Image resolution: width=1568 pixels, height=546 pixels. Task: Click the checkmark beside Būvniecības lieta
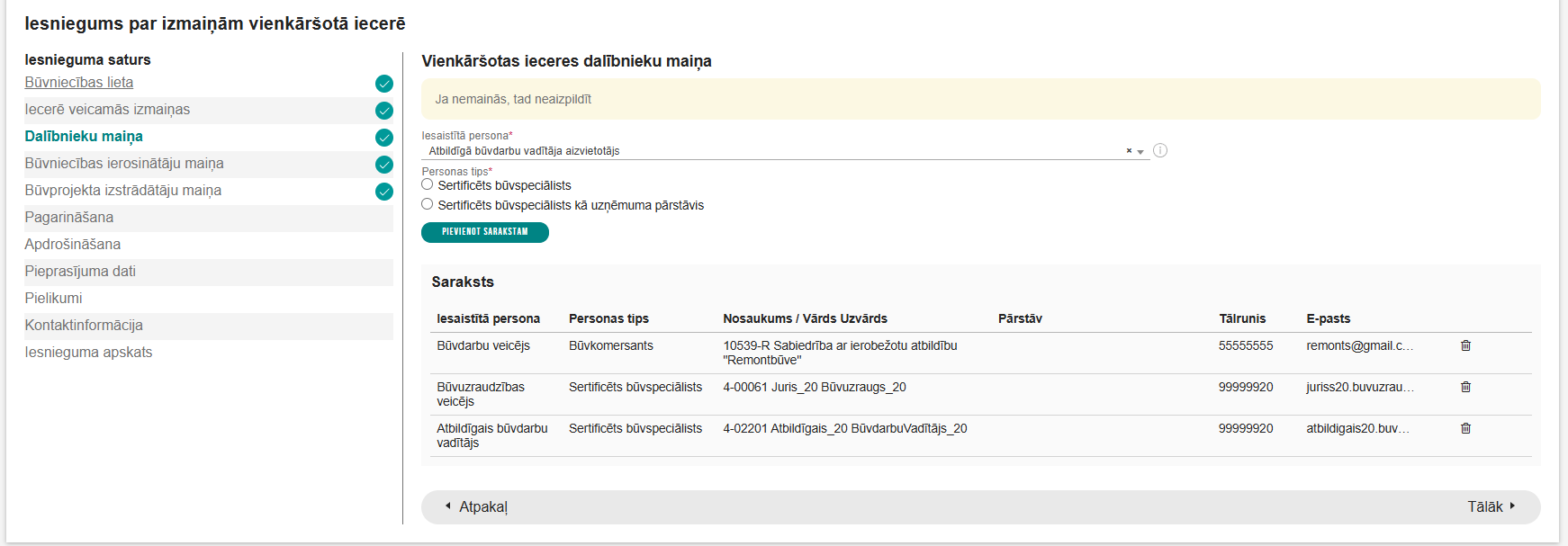(384, 84)
